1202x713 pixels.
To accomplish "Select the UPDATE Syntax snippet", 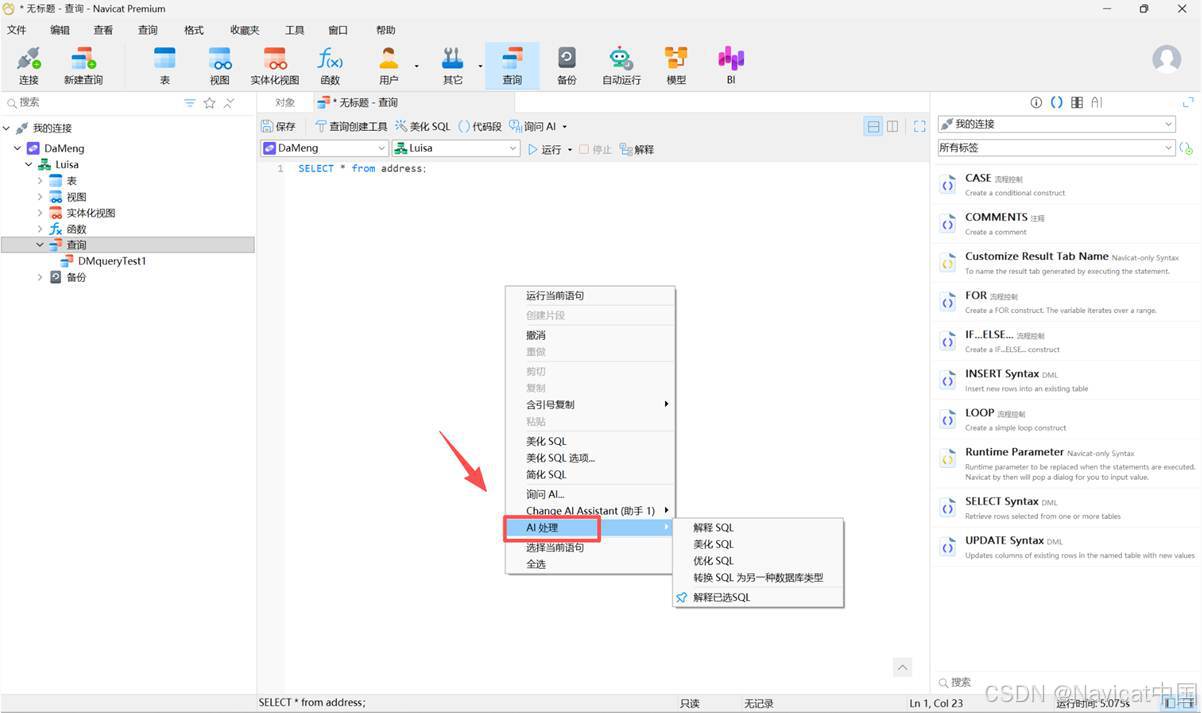I will [1065, 547].
